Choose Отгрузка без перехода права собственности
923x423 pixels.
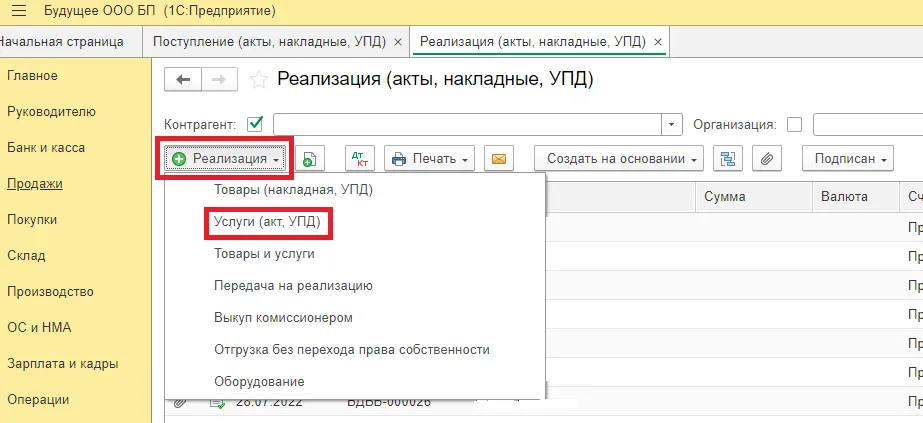[352, 349]
